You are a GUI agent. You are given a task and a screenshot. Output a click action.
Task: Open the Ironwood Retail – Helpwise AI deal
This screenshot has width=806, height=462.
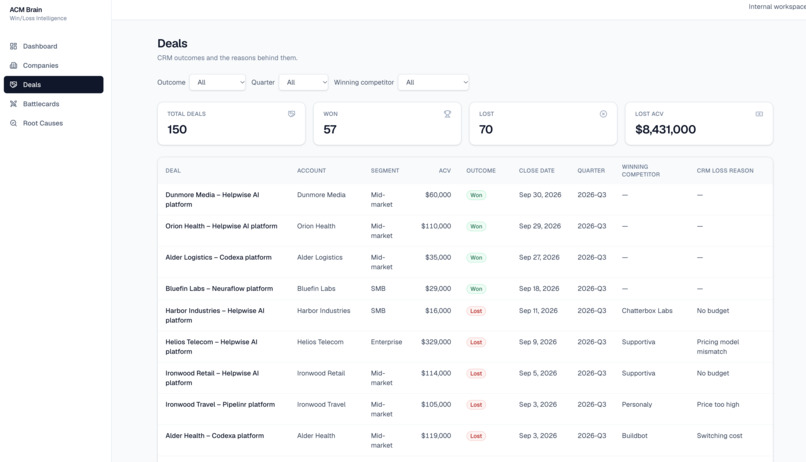coord(212,378)
